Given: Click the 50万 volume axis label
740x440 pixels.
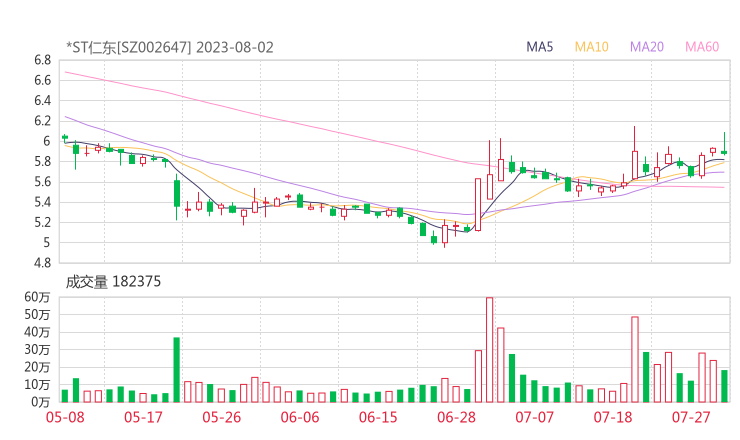Looking at the screenshot, I should [37, 314].
